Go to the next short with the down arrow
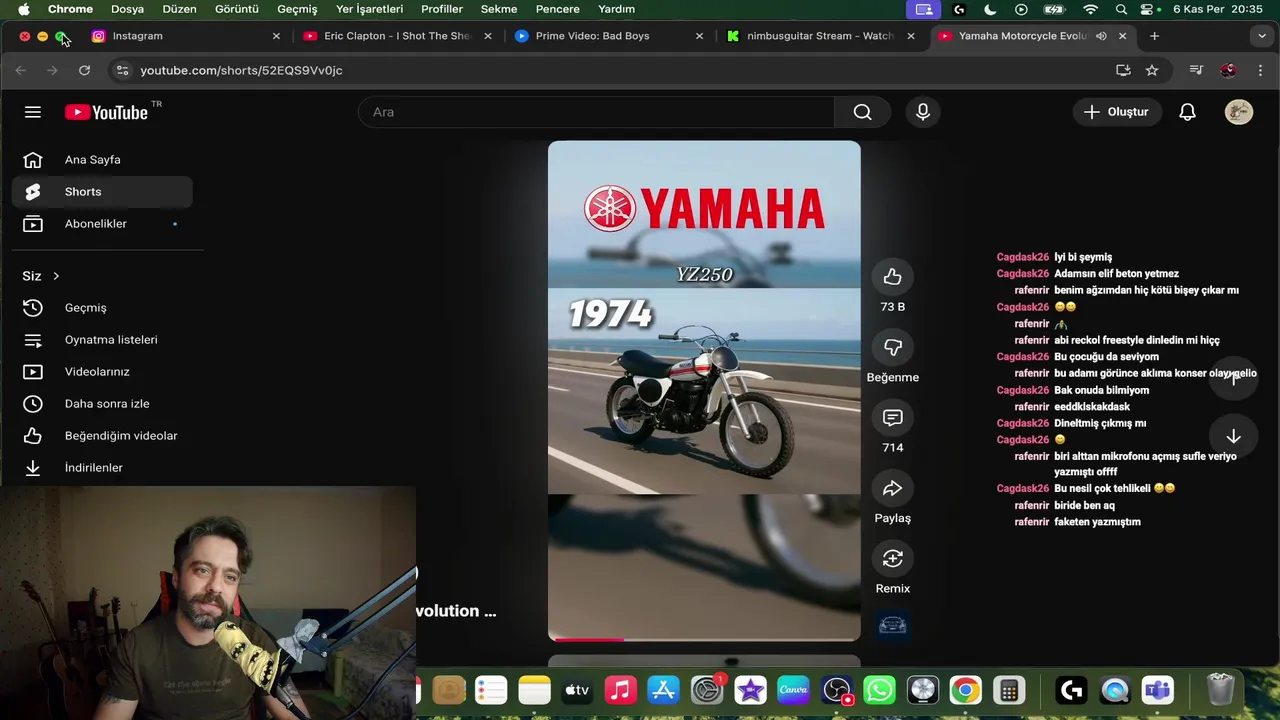This screenshot has height=720, width=1280. point(1233,436)
